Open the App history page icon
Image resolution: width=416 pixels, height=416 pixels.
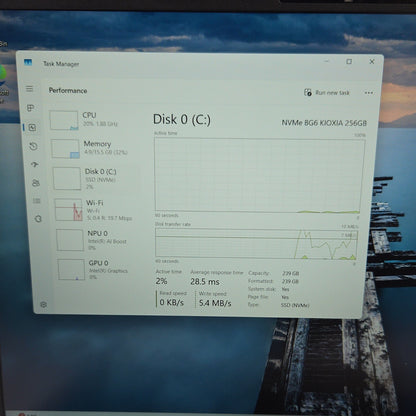click(33, 146)
